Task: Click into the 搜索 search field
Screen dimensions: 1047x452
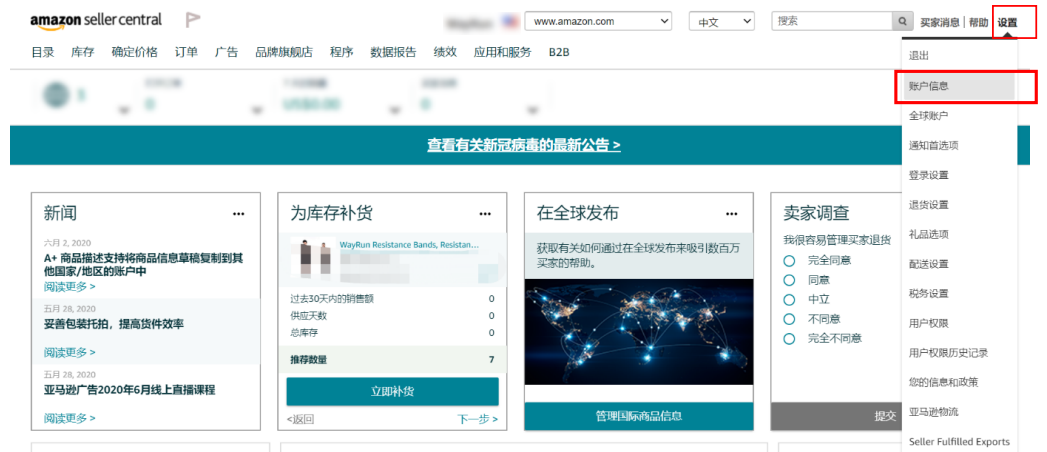Action: coord(830,21)
